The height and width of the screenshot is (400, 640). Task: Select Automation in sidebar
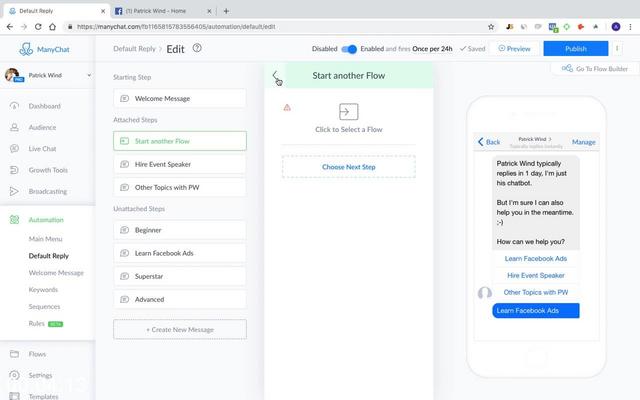pos(46,220)
